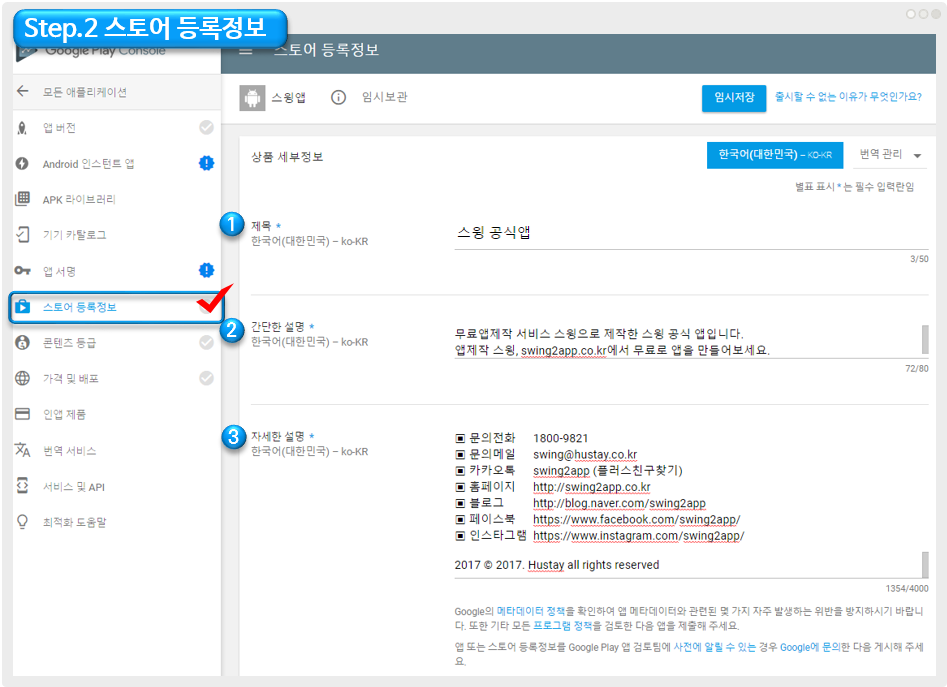The width and height of the screenshot is (947, 687).
Task: Open the Google에 문의 link
Action: click(810, 647)
